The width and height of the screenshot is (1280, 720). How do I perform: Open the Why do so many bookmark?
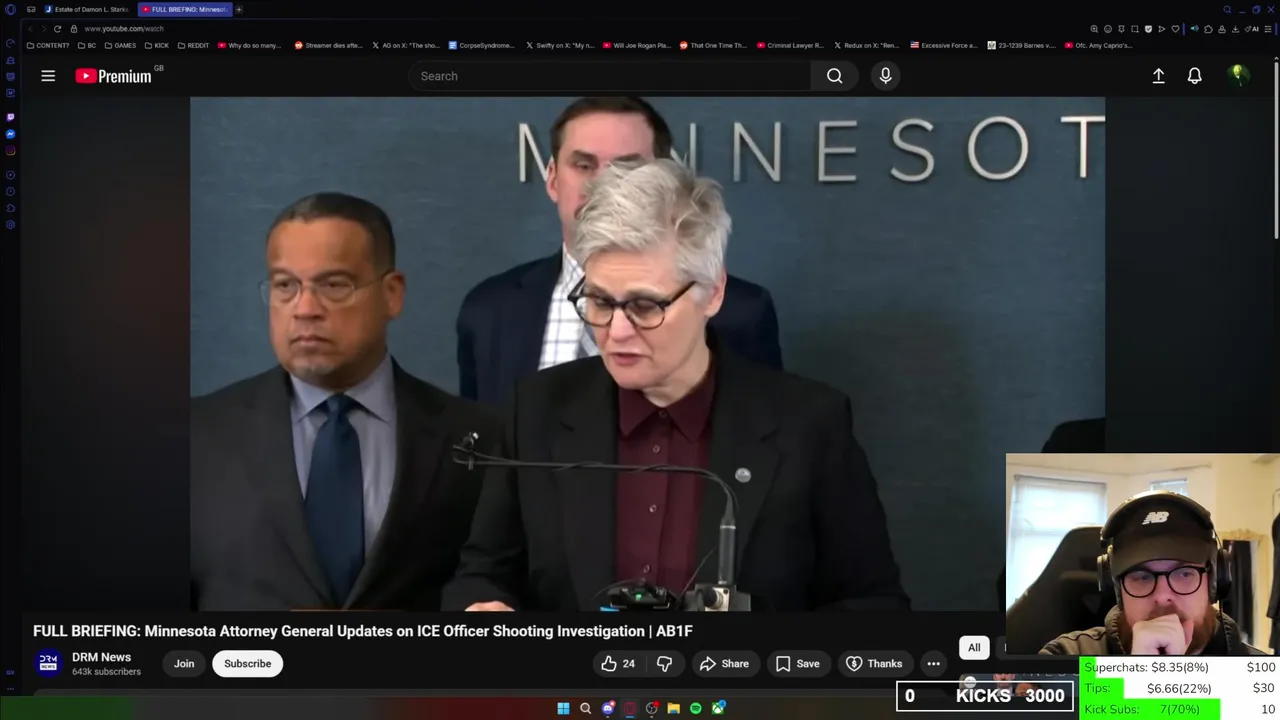(x=250, y=45)
